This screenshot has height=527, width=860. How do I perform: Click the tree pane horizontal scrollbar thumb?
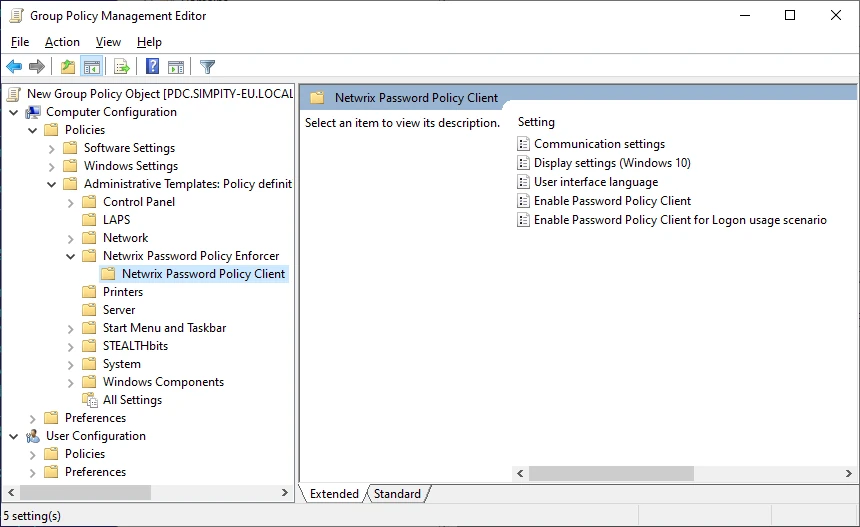point(86,492)
